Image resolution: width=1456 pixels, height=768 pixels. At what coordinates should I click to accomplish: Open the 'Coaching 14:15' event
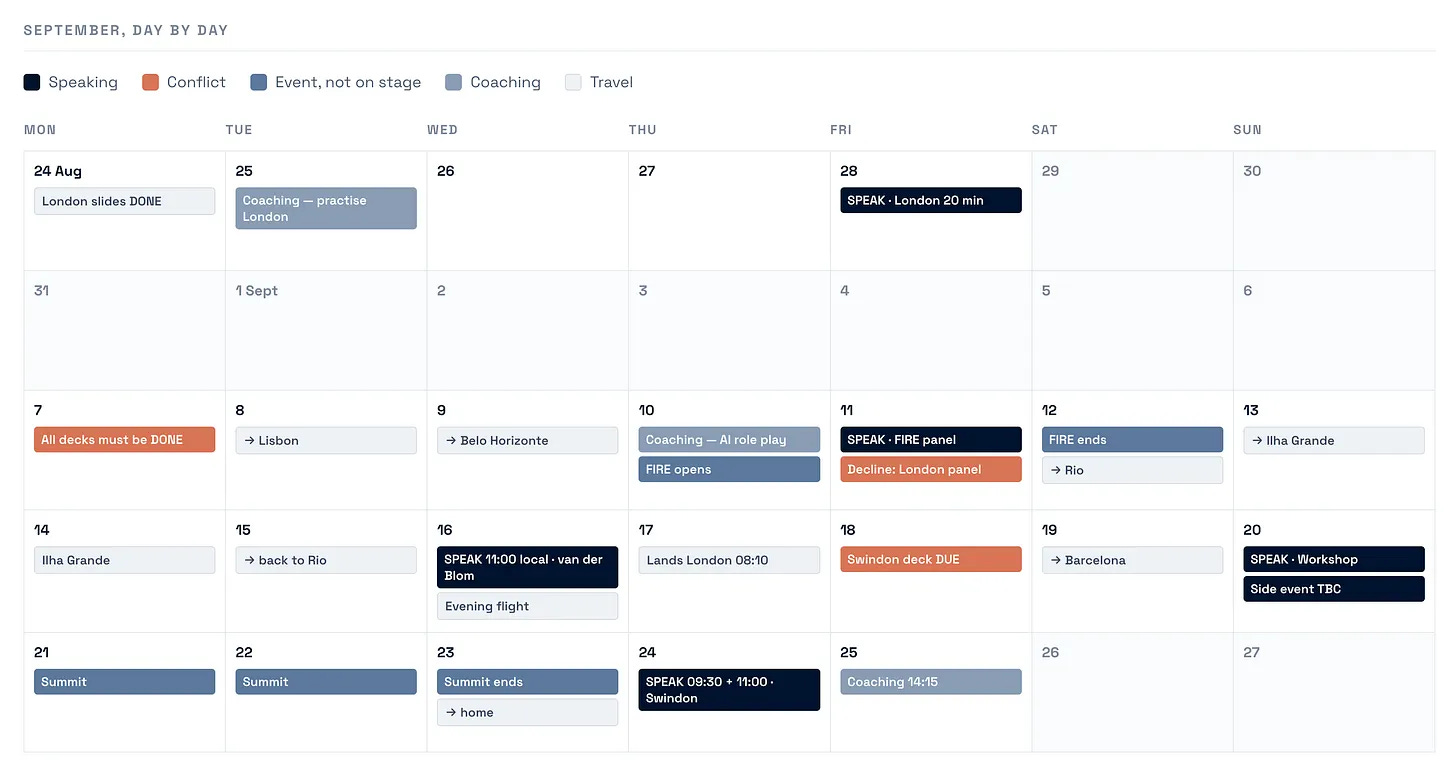click(931, 682)
